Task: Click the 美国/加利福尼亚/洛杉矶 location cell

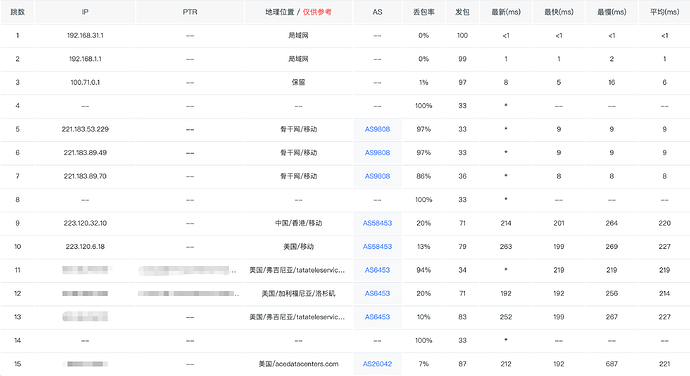Action: [x=298, y=293]
